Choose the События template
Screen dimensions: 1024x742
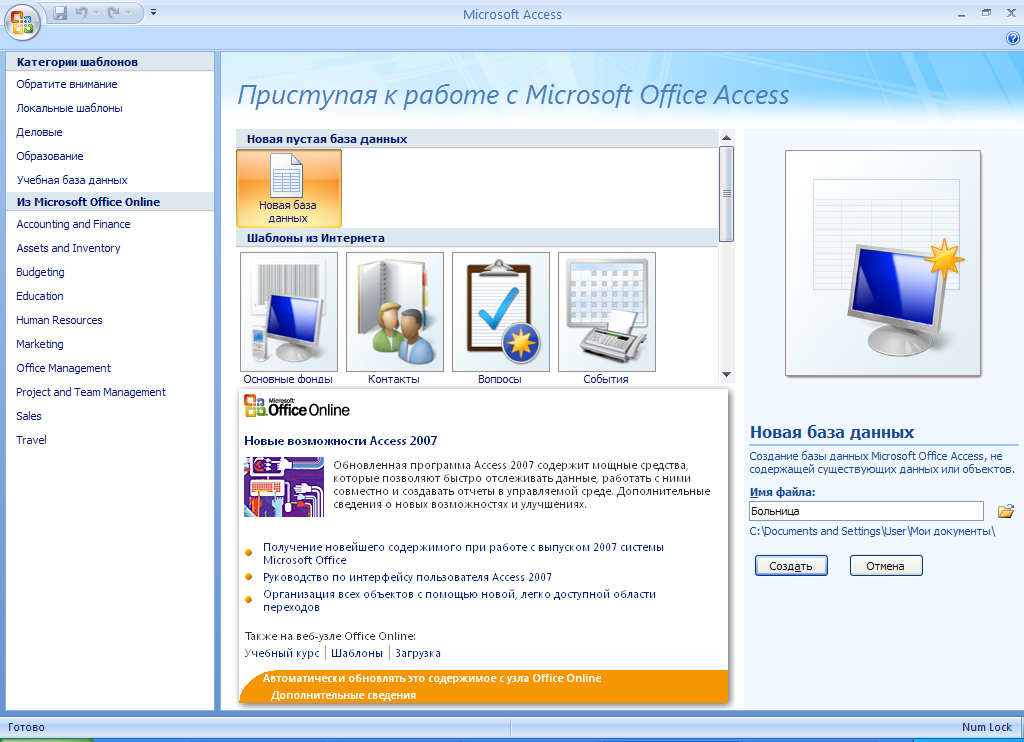607,319
